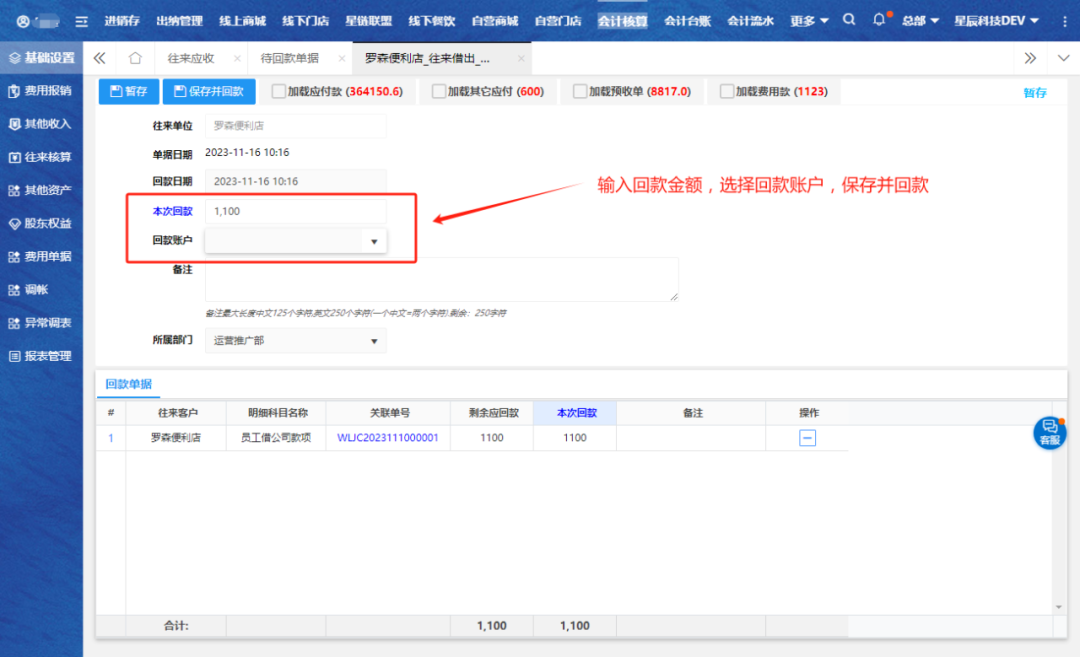Expand the 更多 top menu
The height and width of the screenshot is (657, 1080).
click(x=809, y=20)
